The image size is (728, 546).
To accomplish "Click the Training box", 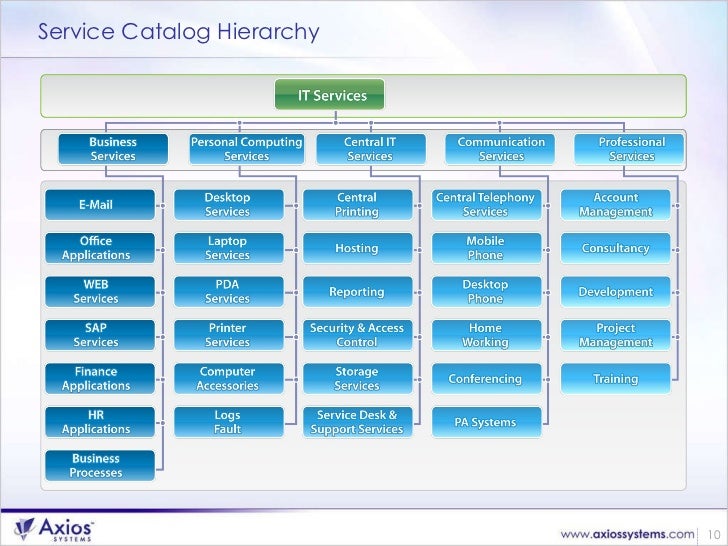I will point(616,379).
